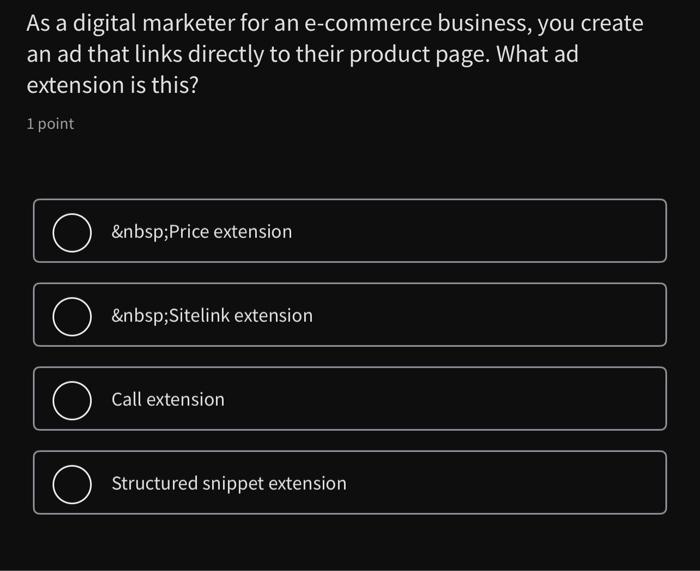Click the question text's first line
This screenshot has width=700, height=571.
pyautogui.click(x=335, y=23)
